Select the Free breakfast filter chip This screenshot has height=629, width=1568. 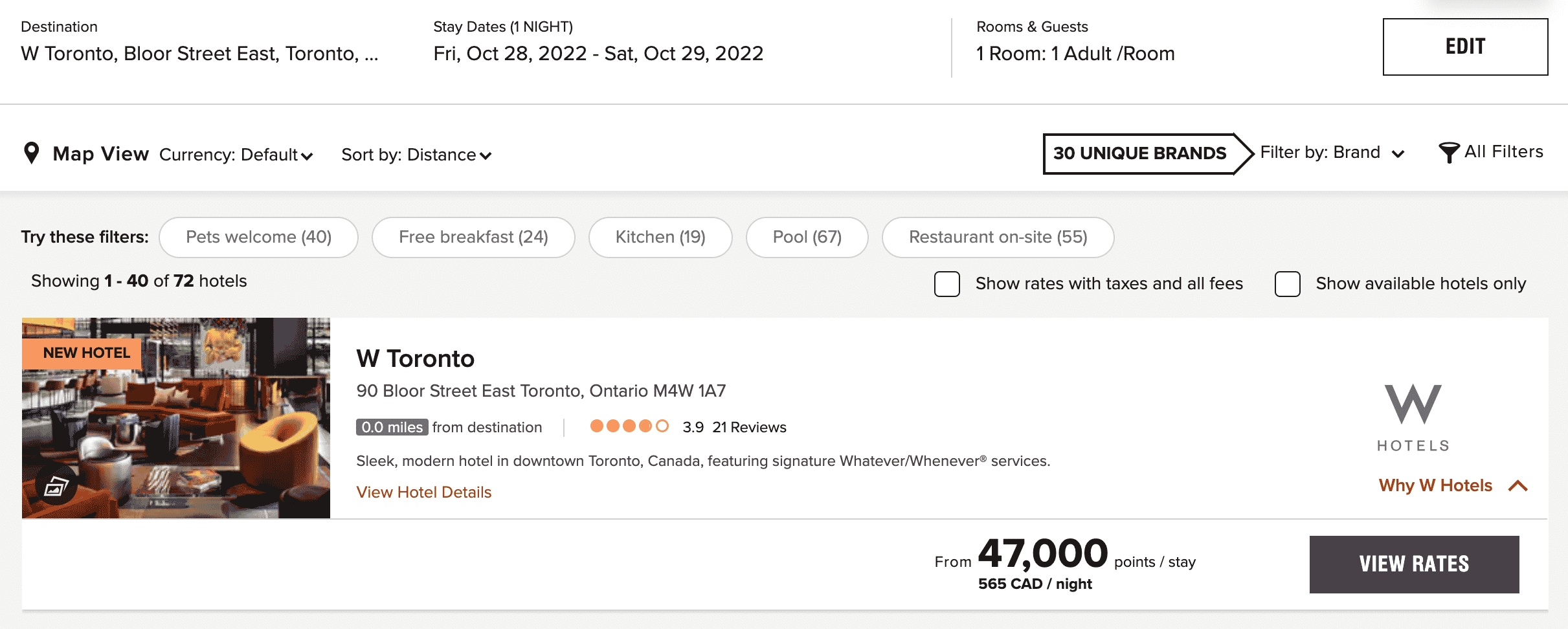[x=473, y=237]
